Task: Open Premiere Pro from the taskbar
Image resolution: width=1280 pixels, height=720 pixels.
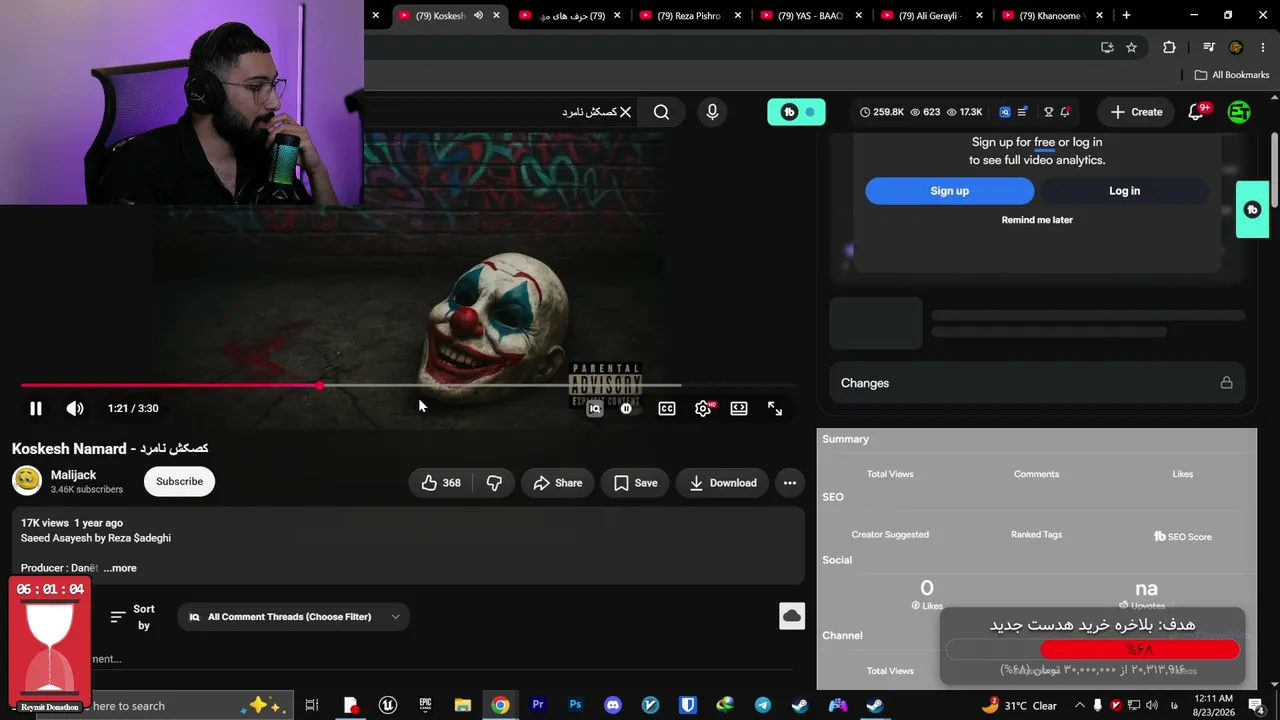Action: [538, 705]
